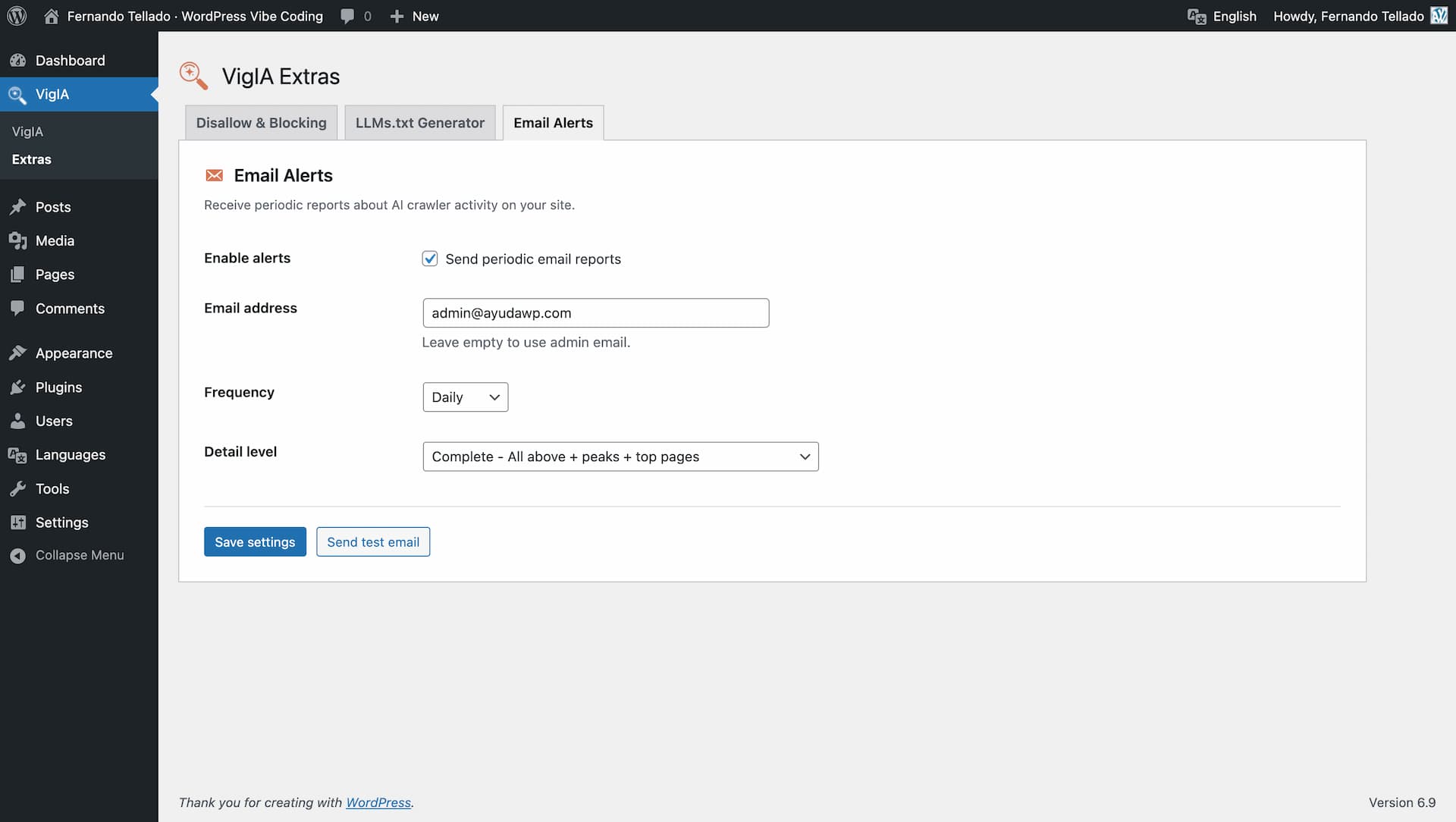
Task: Switch to the Disallow & Blocking tab
Action: (x=260, y=122)
